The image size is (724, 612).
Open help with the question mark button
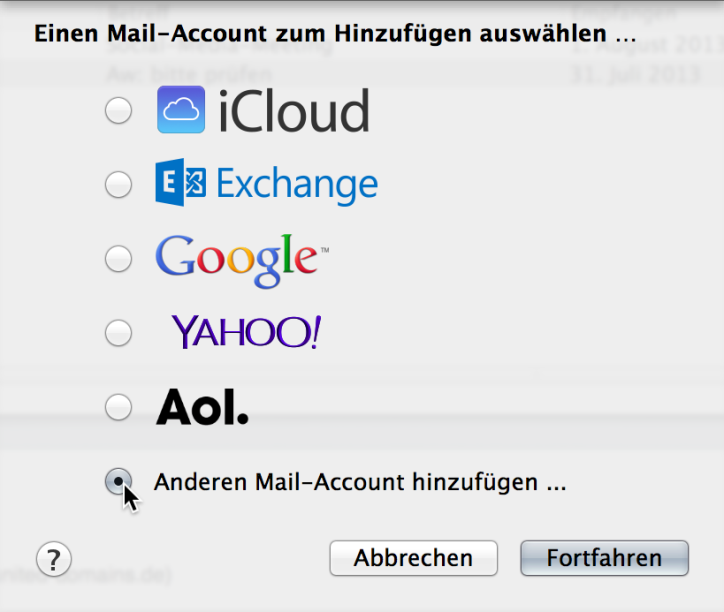point(54,559)
